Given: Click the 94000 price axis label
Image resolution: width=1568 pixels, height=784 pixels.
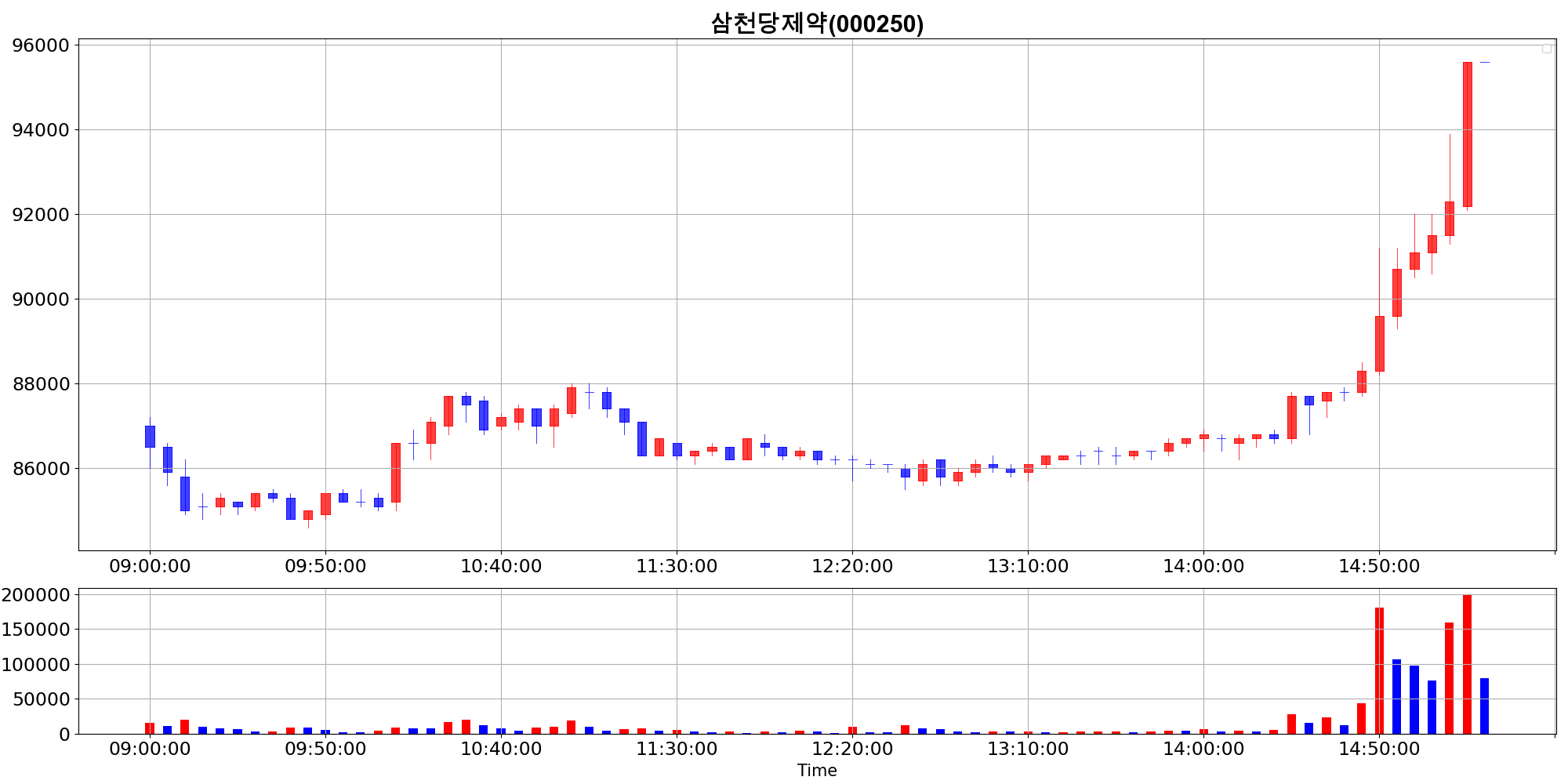Looking at the screenshot, I should (41, 130).
